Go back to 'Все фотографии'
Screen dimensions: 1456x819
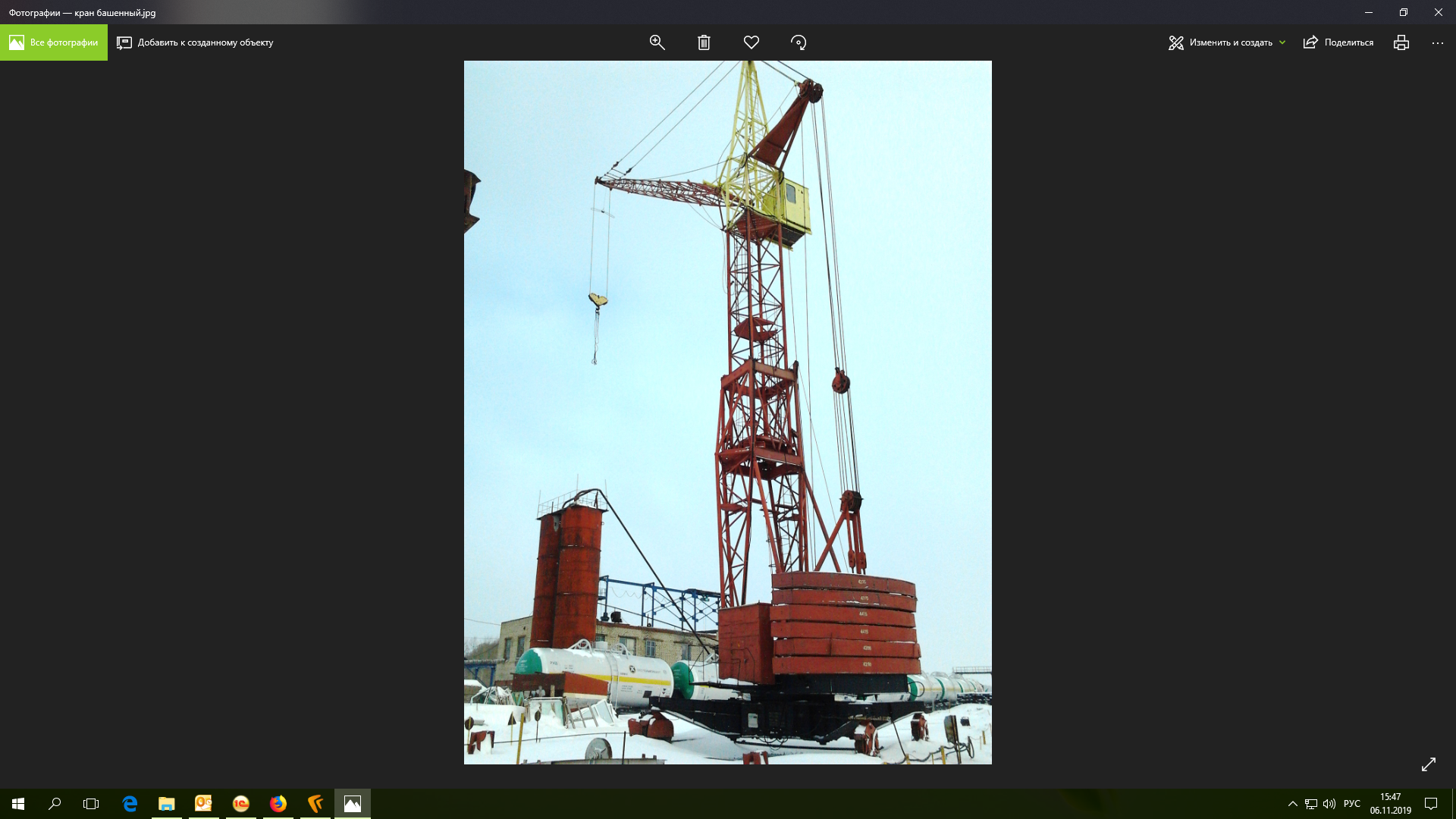[x=54, y=42]
